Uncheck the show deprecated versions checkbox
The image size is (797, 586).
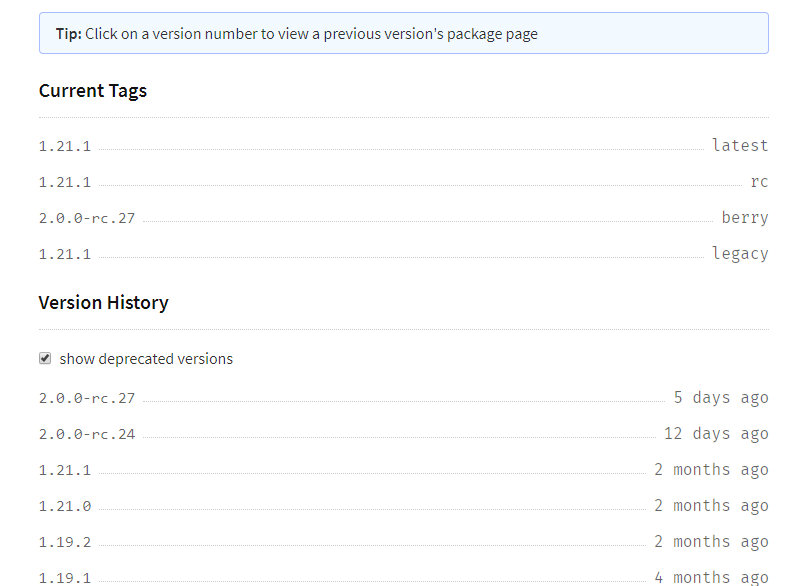pyautogui.click(x=45, y=358)
